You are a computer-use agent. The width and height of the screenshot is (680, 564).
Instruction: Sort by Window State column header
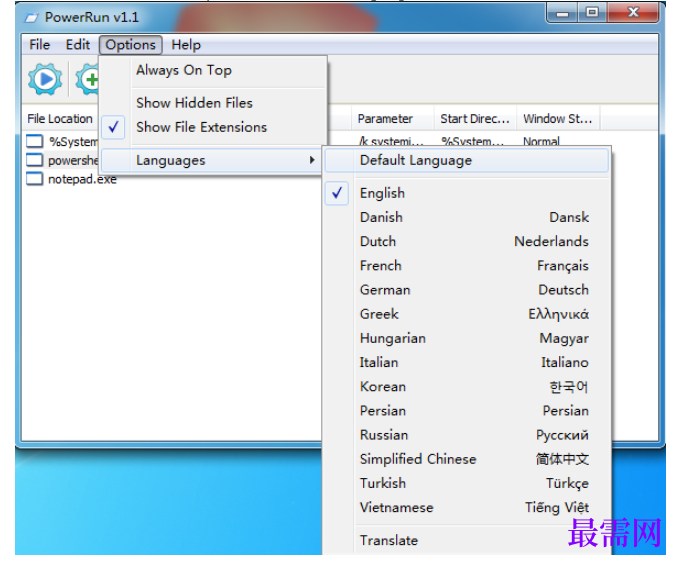(x=558, y=119)
